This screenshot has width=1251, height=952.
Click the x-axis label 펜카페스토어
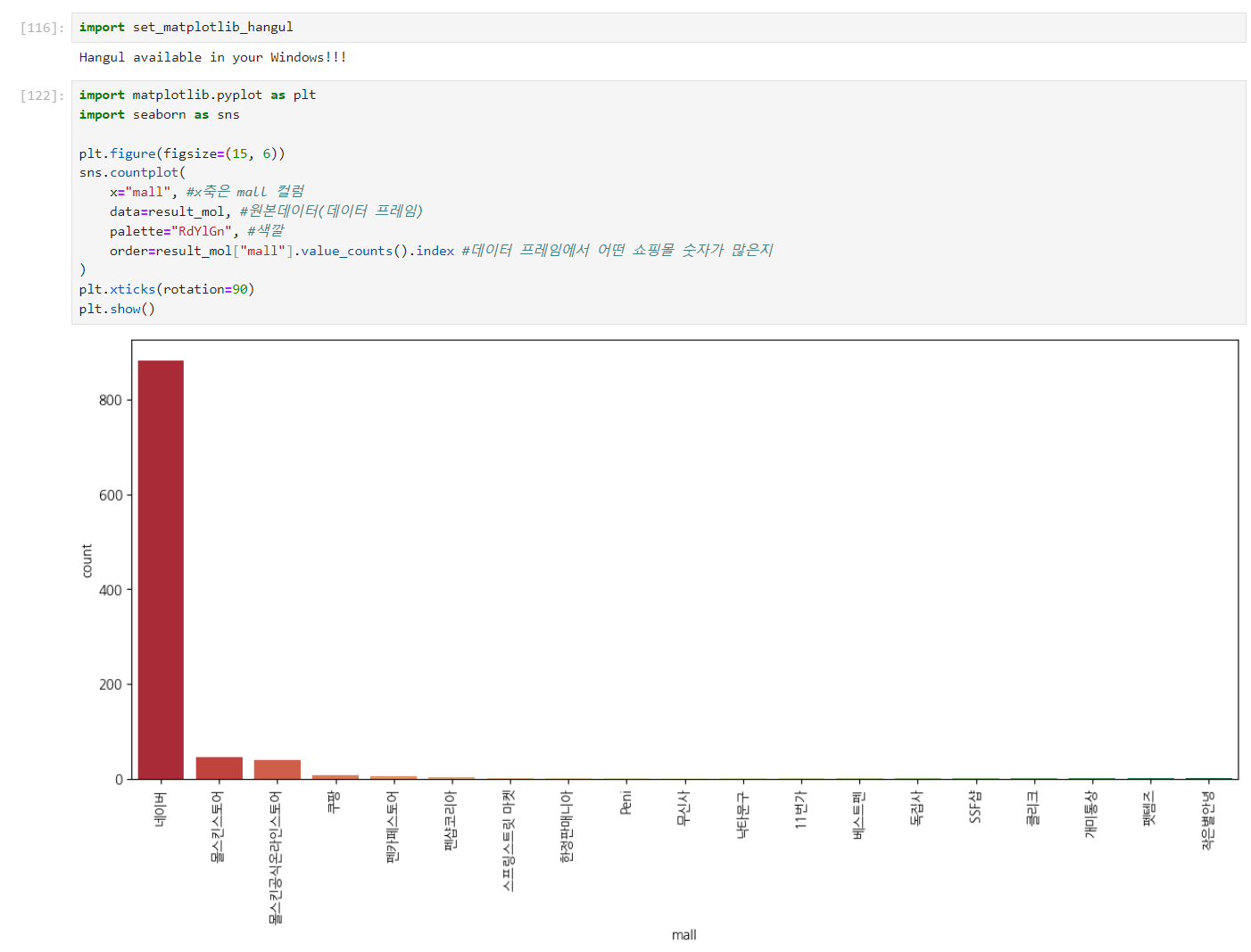tap(393, 826)
